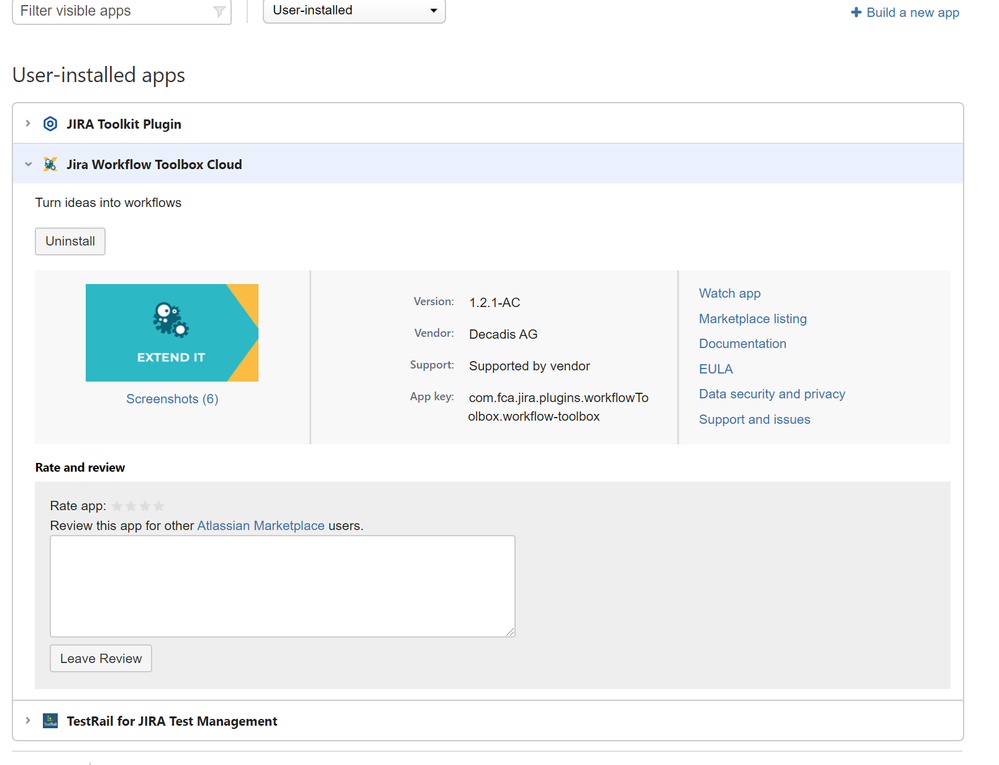The width and height of the screenshot is (999, 765).
Task: Click the TestRail for JIRA Test Management title
Action: point(172,721)
